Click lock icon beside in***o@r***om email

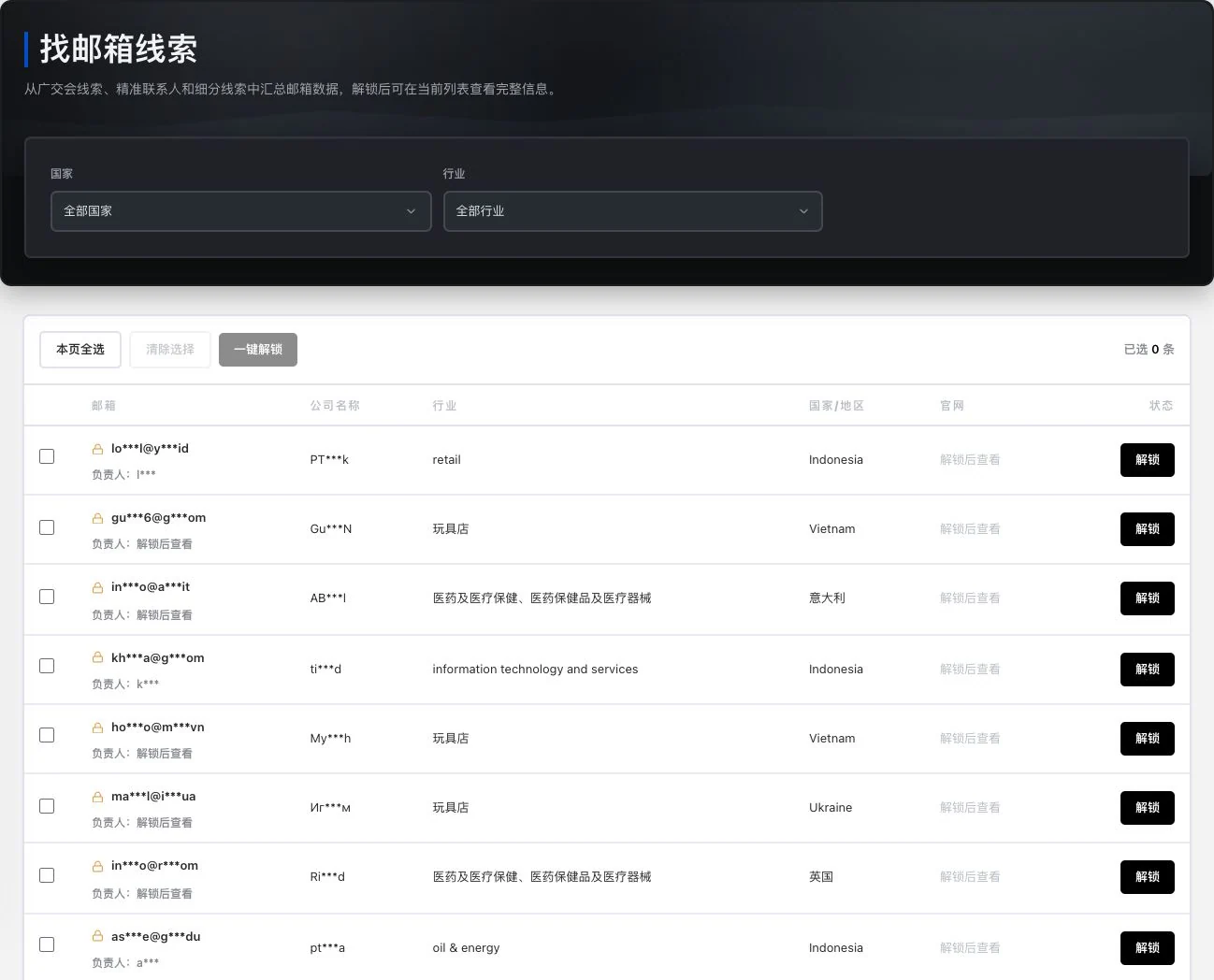point(97,866)
